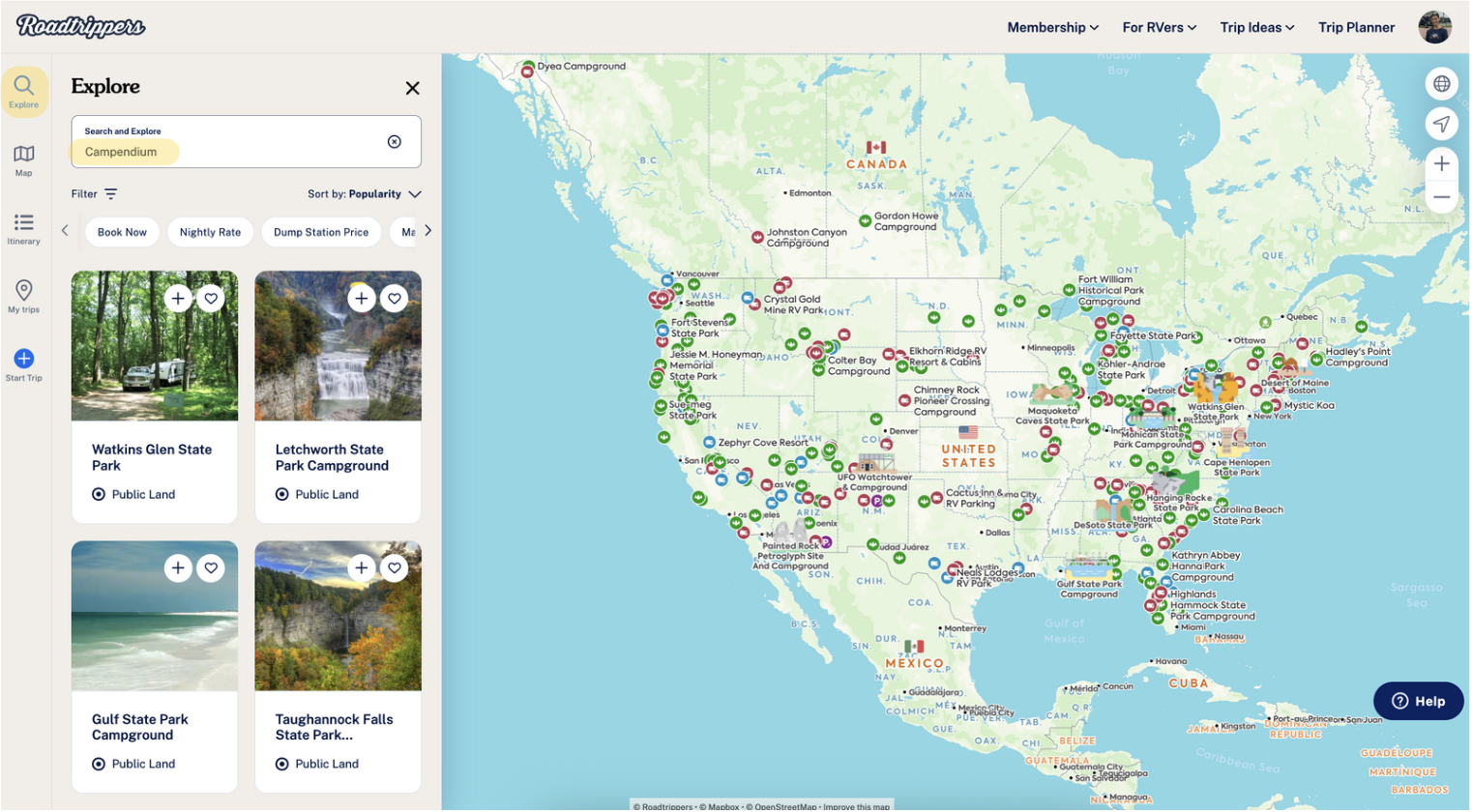Open Letchworth State Park Campground title
The height and width of the screenshot is (812, 1472).
(x=332, y=457)
